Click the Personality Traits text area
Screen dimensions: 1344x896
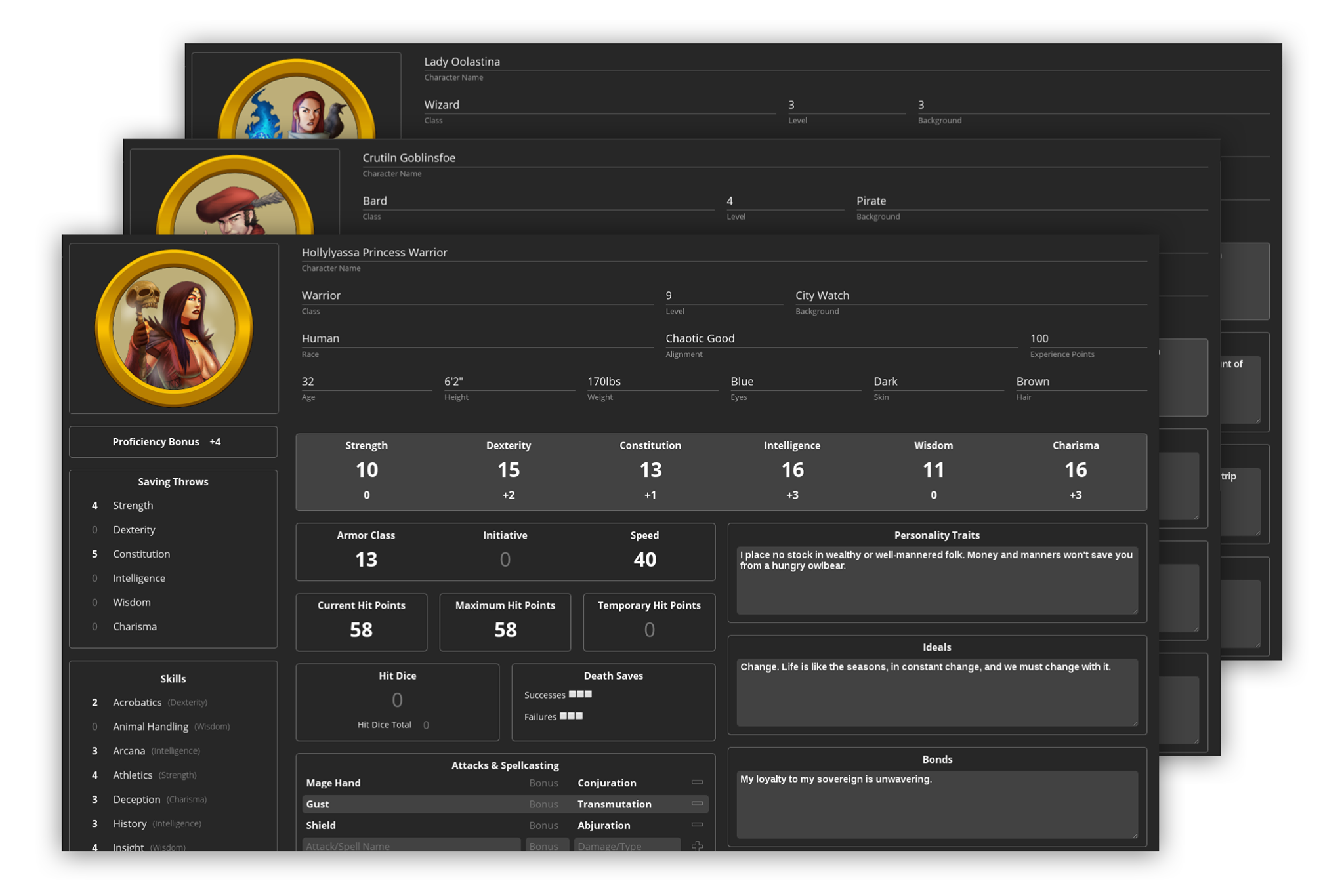point(936,580)
